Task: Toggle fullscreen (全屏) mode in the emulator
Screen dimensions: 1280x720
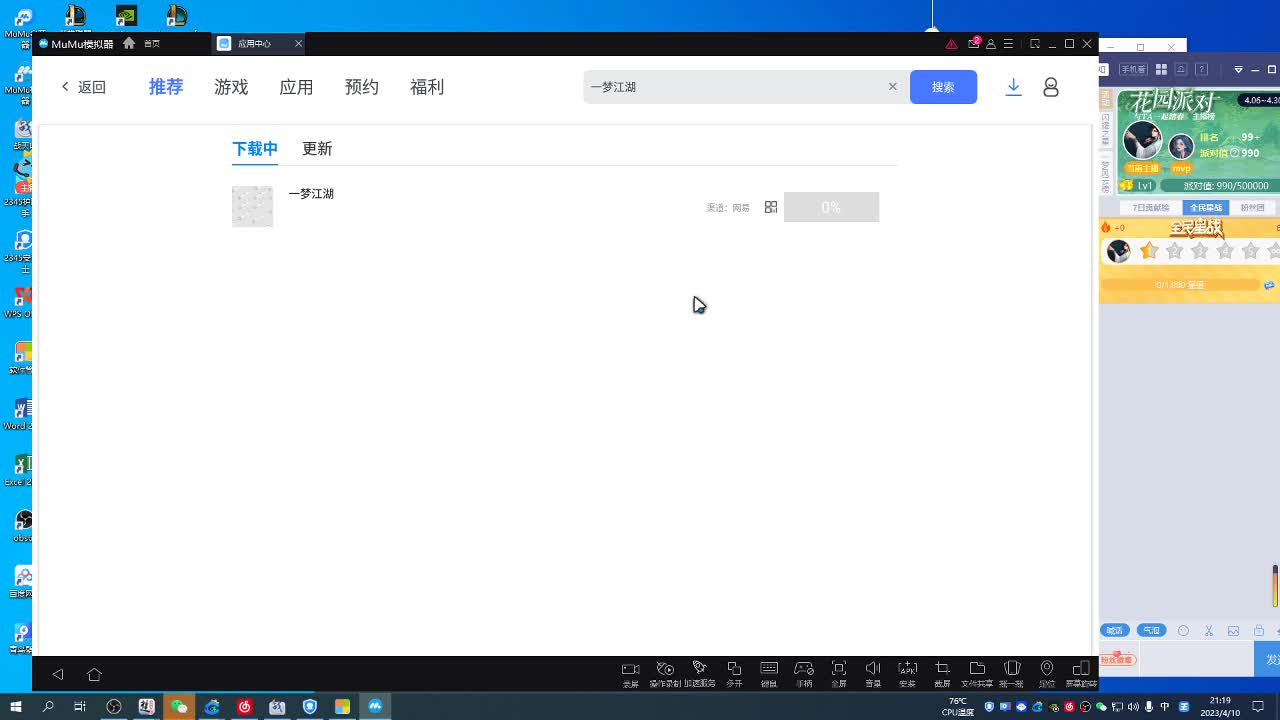Action: pos(839,674)
